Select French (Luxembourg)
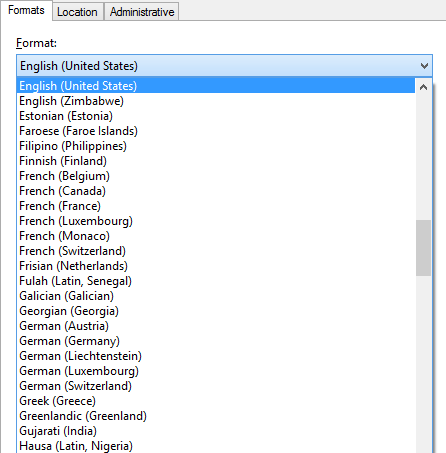446x453 pixels. coord(216,221)
